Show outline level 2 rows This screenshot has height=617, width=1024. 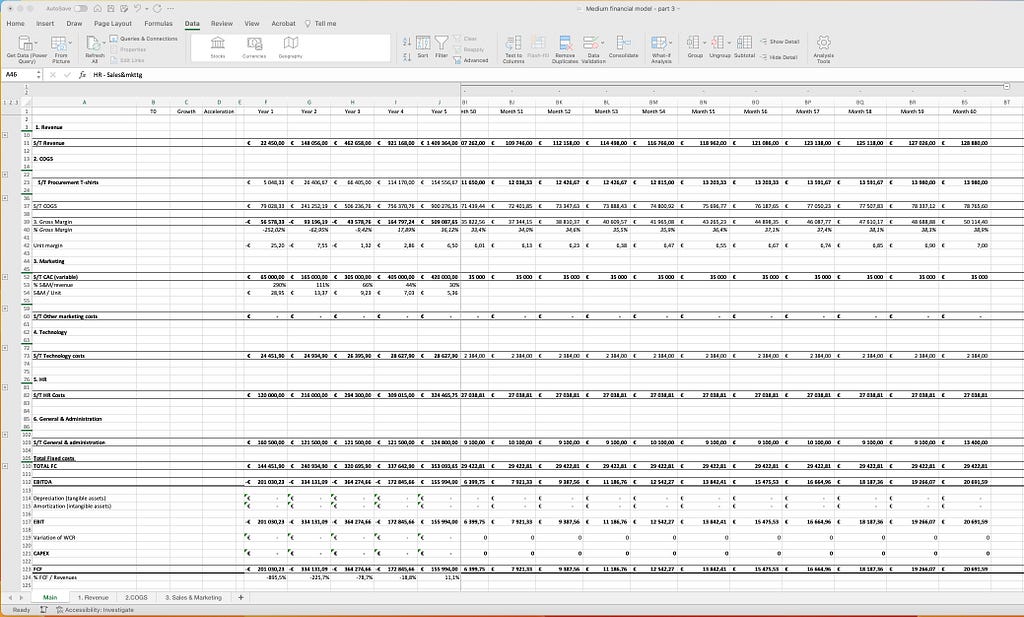pyautogui.click(x=10, y=103)
